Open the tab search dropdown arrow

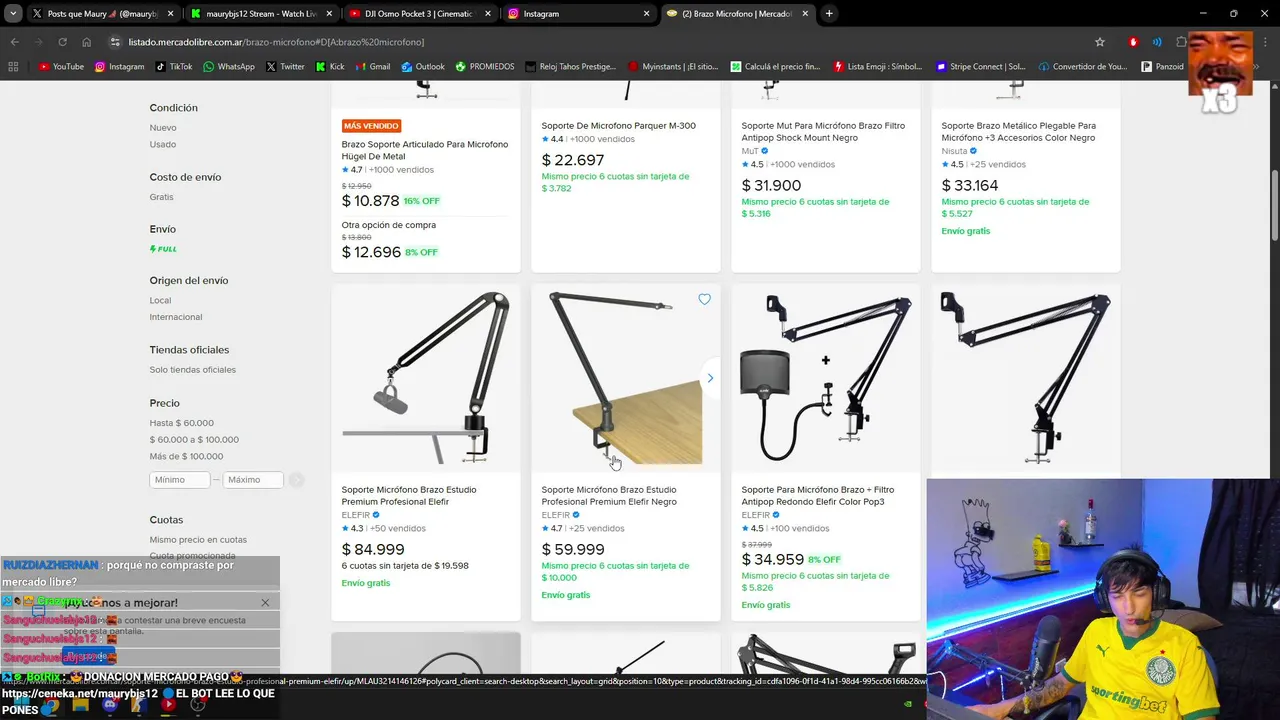[13, 14]
